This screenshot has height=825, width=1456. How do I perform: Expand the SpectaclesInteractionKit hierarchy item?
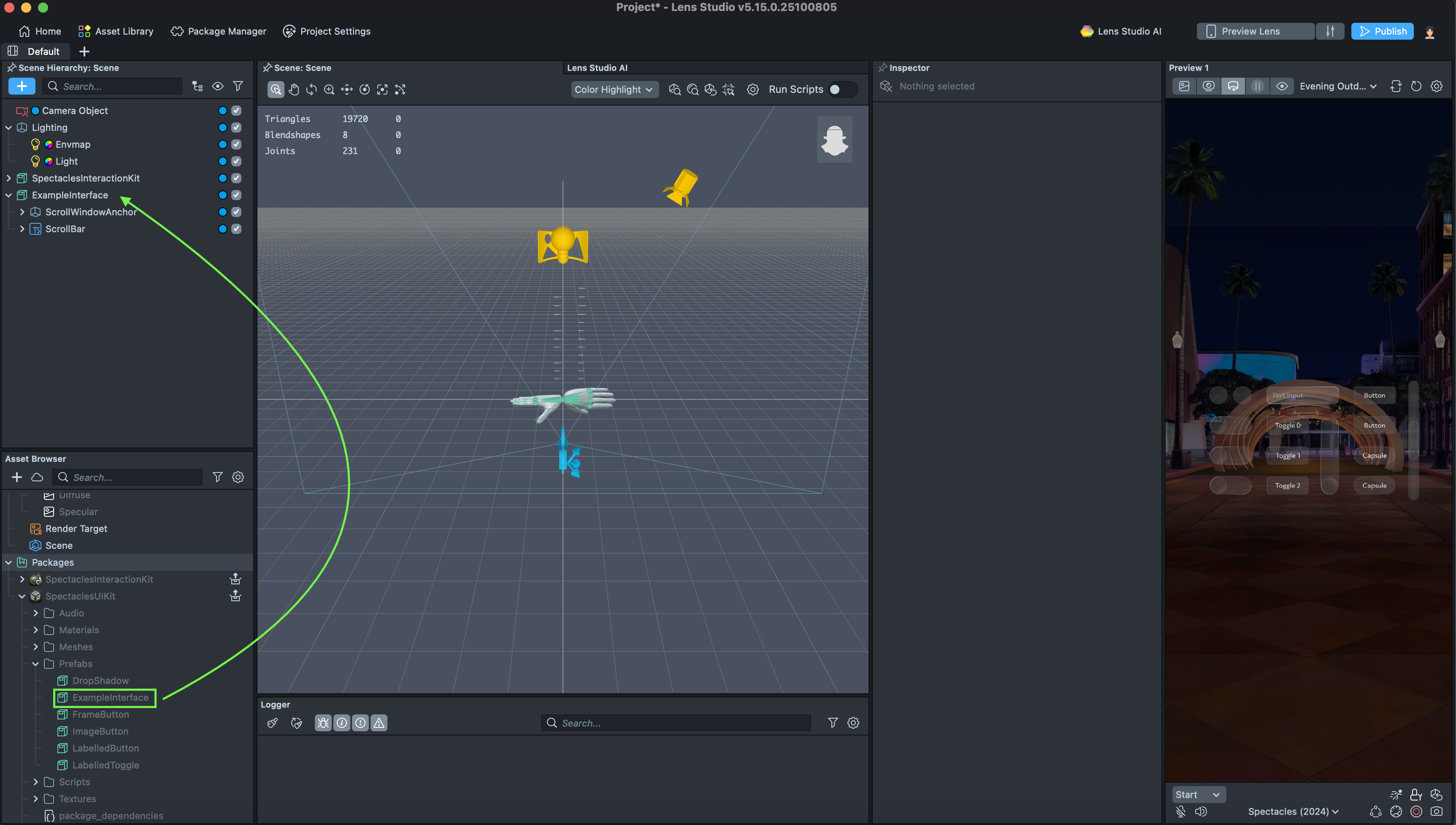tap(8, 178)
